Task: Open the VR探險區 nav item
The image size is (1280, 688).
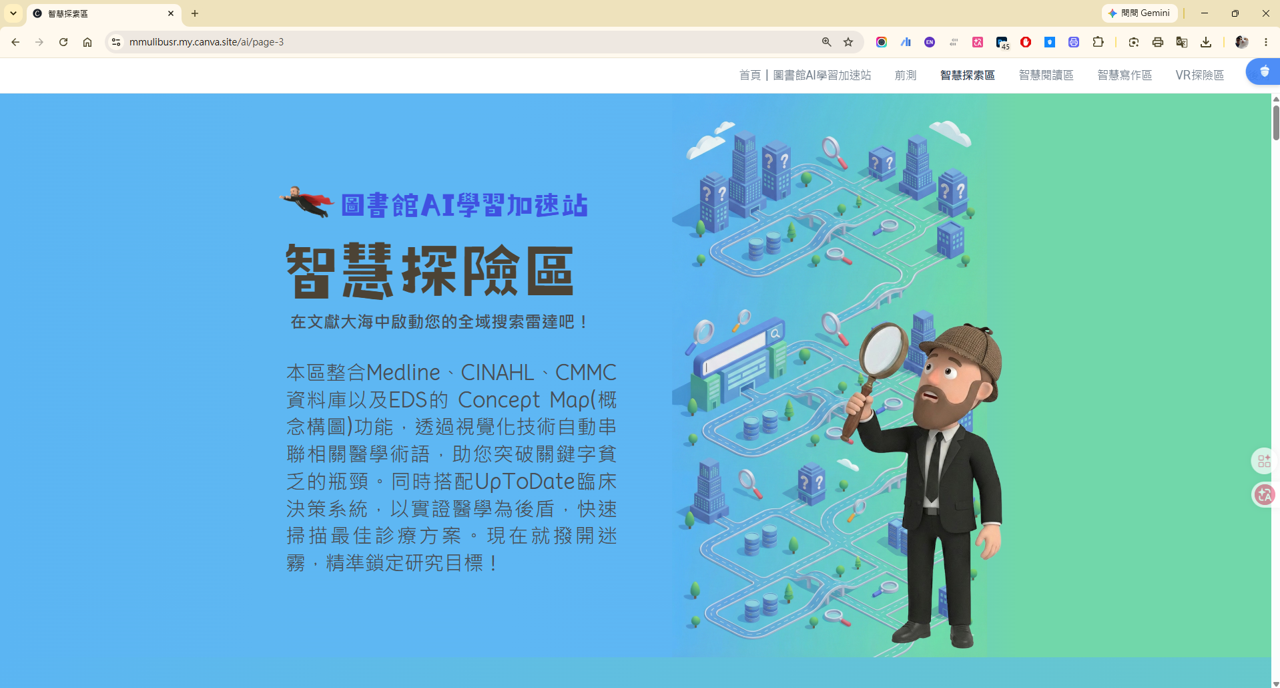Action: point(1199,75)
